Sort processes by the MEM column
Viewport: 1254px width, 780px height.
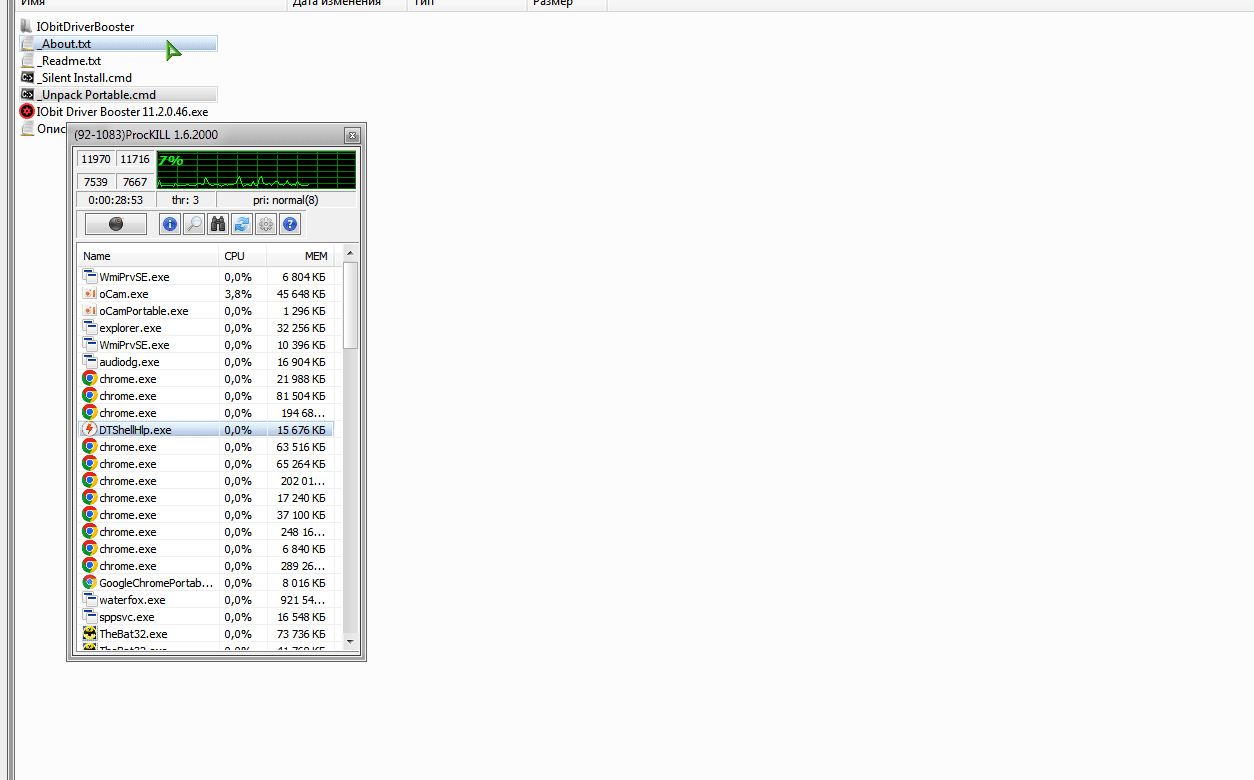[x=300, y=256]
